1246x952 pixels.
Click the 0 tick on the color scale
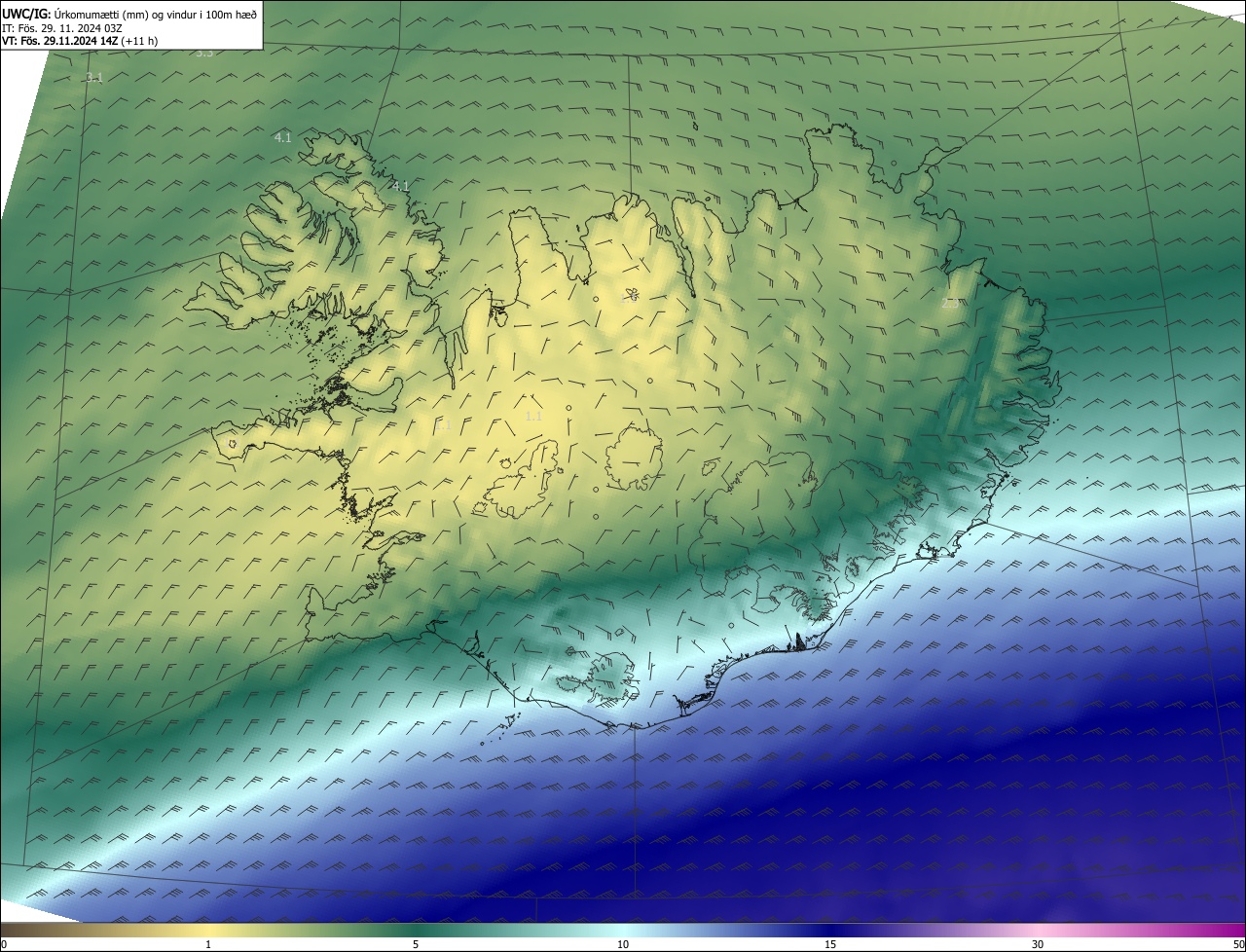pos(4,944)
